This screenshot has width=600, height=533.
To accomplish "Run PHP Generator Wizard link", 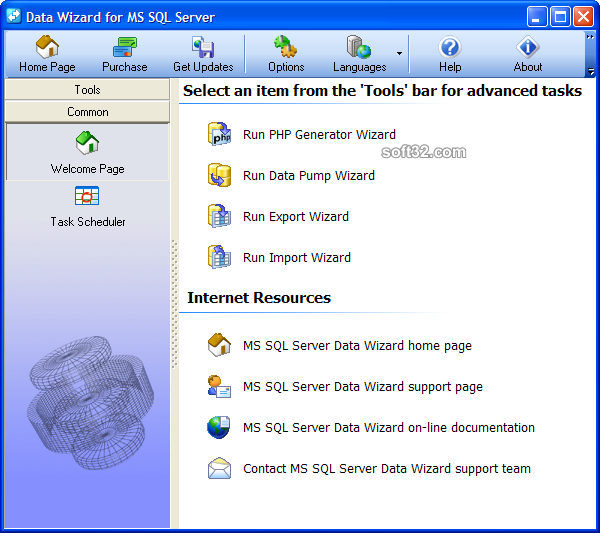I will point(319,135).
